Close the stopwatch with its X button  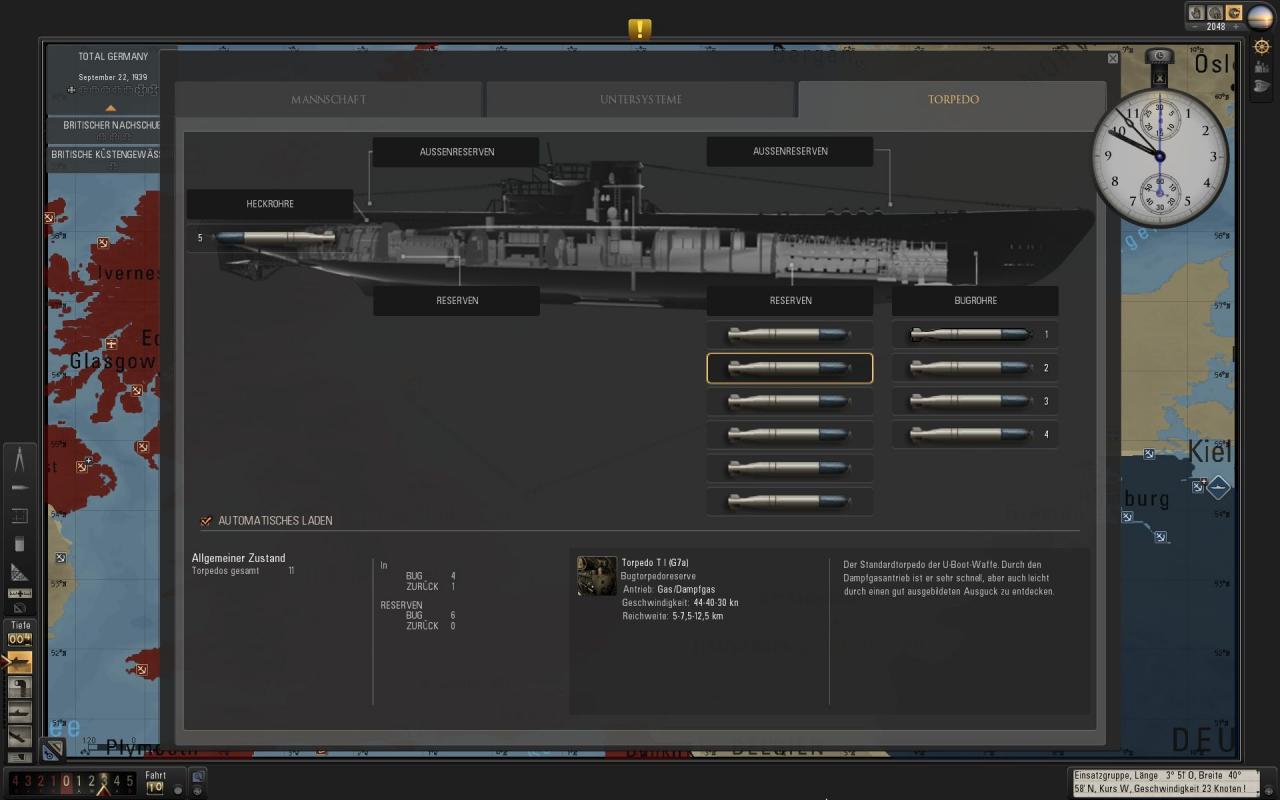pyautogui.click(x=1159, y=76)
